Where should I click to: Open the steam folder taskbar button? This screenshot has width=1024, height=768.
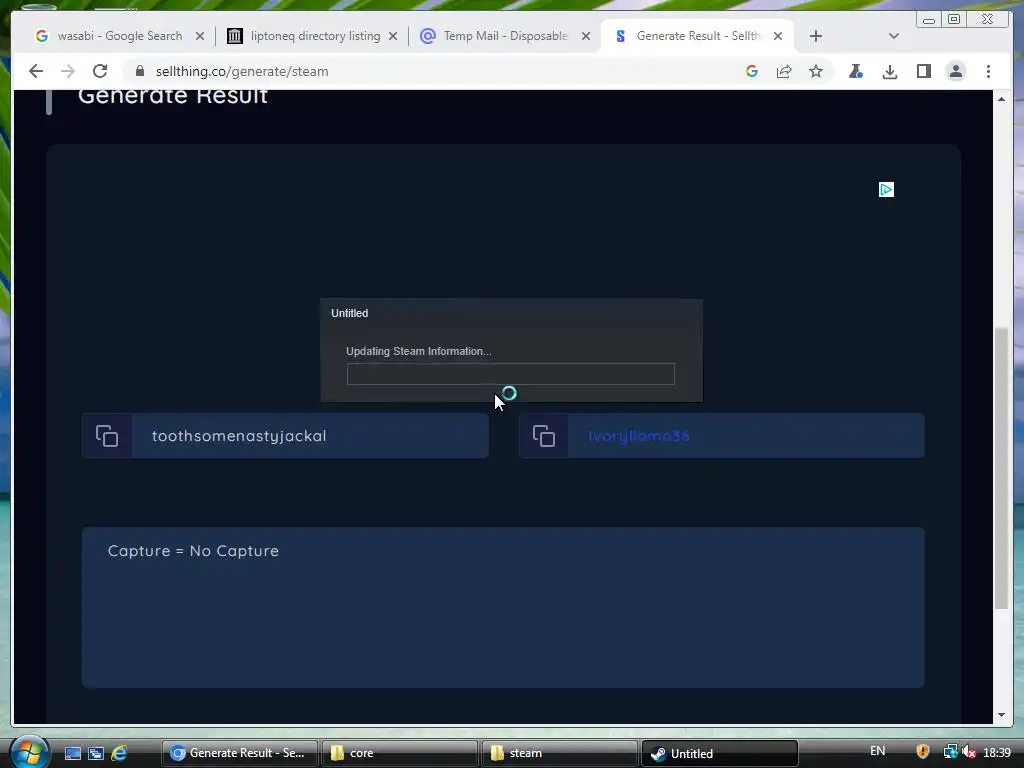[x=560, y=753]
